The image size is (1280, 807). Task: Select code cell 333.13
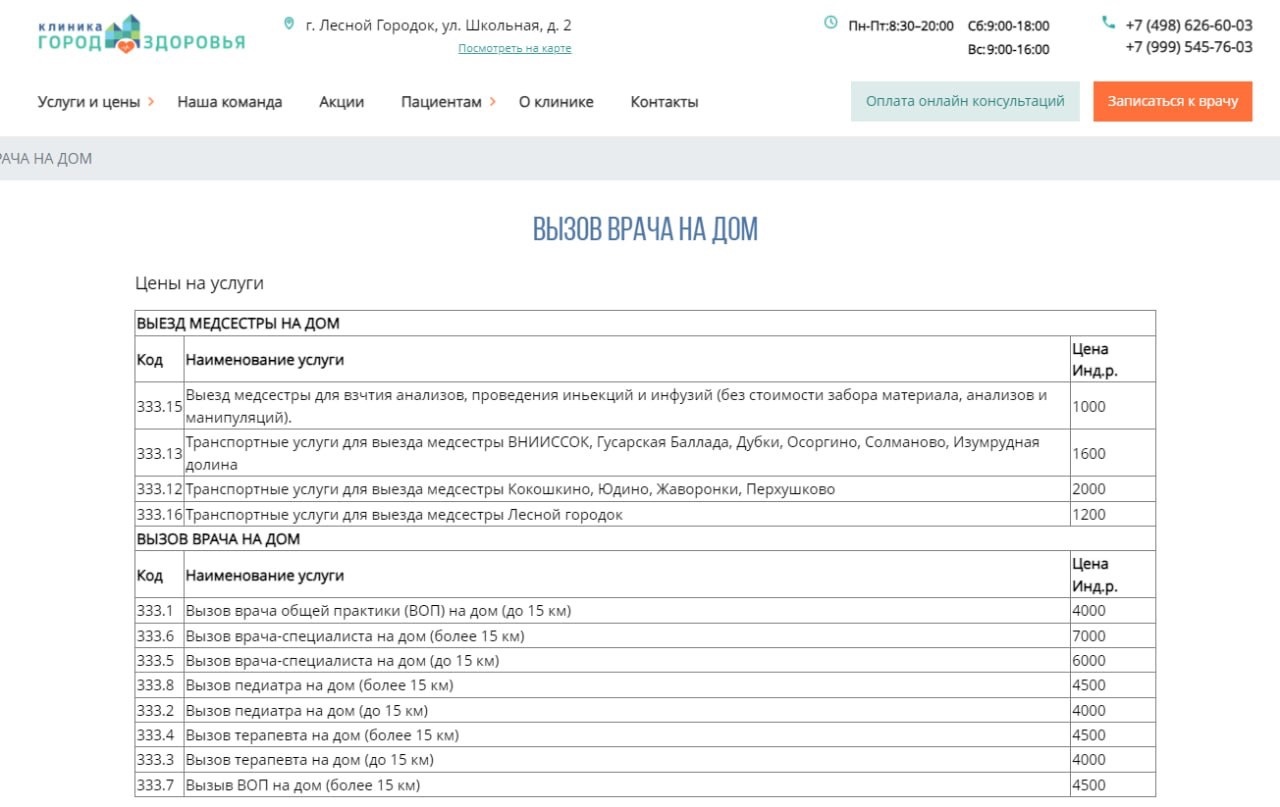160,453
